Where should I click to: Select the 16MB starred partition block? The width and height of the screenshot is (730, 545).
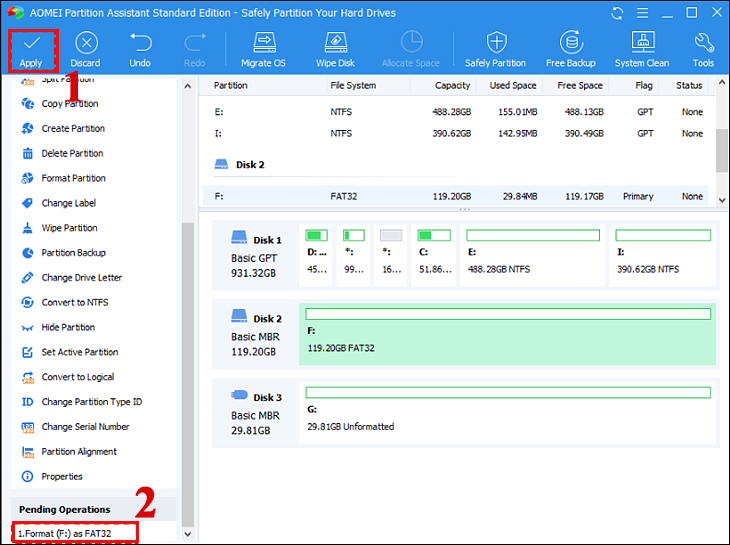click(391, 255)
